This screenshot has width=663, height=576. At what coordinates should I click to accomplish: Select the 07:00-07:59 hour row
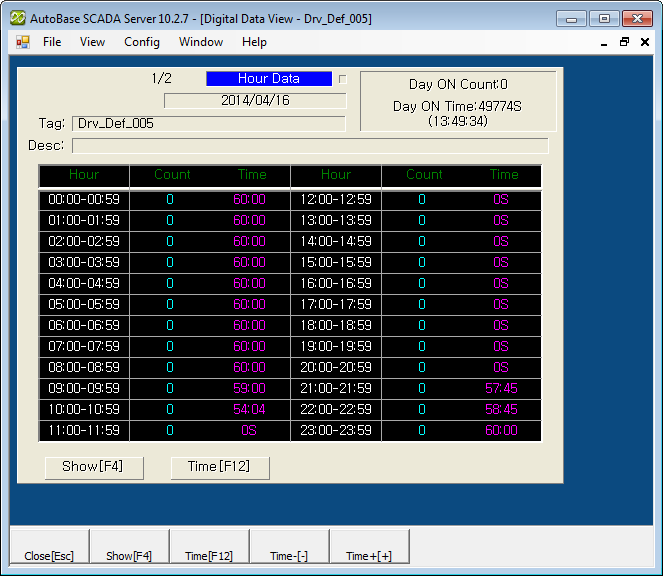pyautogui.click(x=164, y=346)
